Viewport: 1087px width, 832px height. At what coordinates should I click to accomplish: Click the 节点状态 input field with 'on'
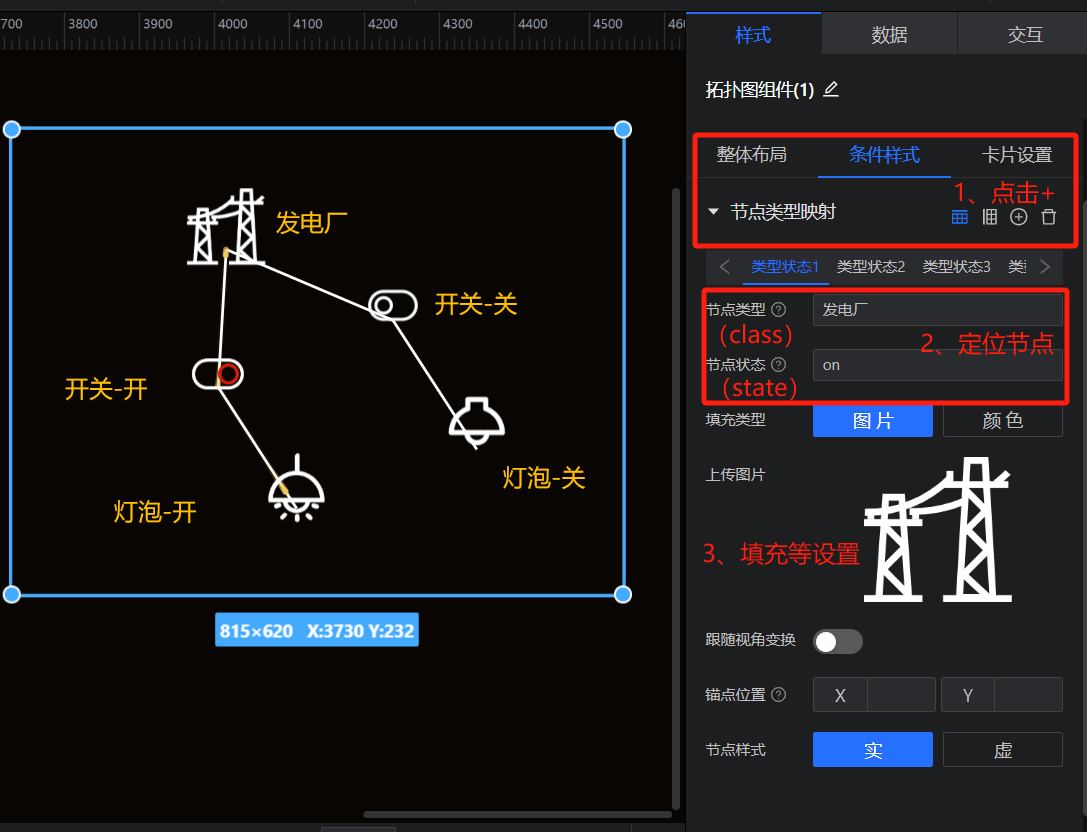(x=937, y=365)
